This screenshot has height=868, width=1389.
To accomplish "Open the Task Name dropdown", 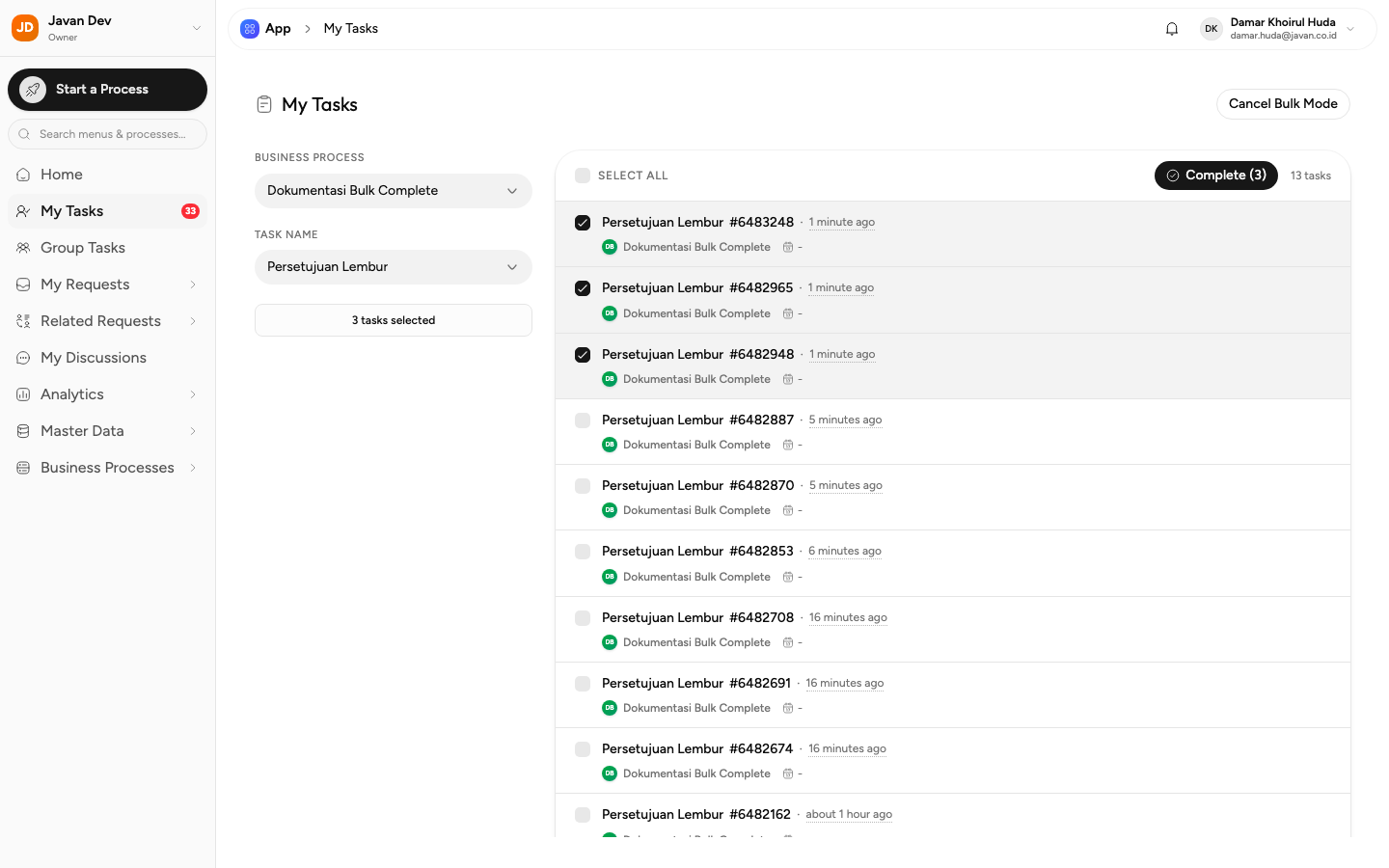I will pyautogui.click(x=394, y=267).
